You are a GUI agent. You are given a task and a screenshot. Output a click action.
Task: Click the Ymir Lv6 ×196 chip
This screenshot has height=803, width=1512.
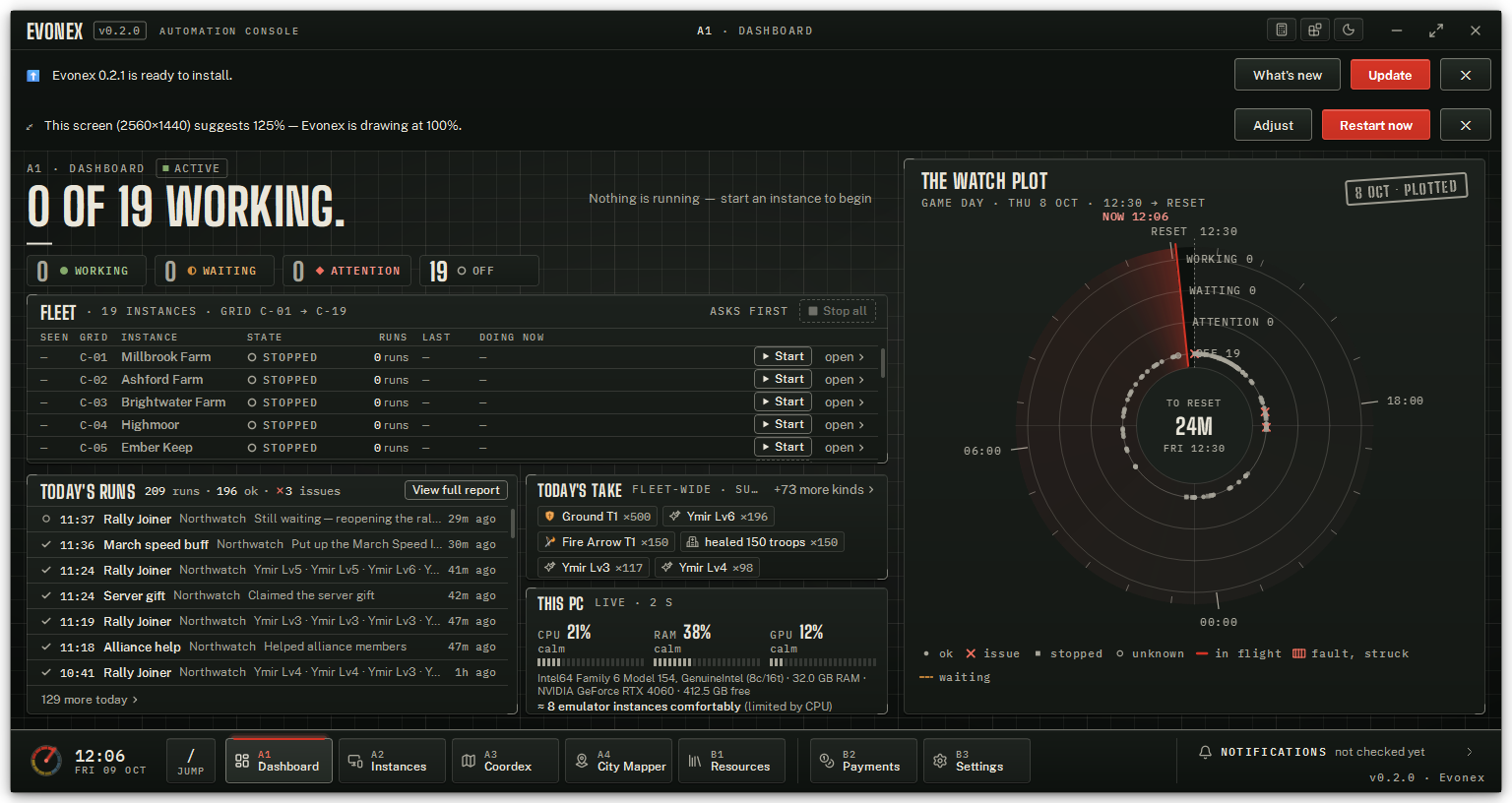(719, 517)
